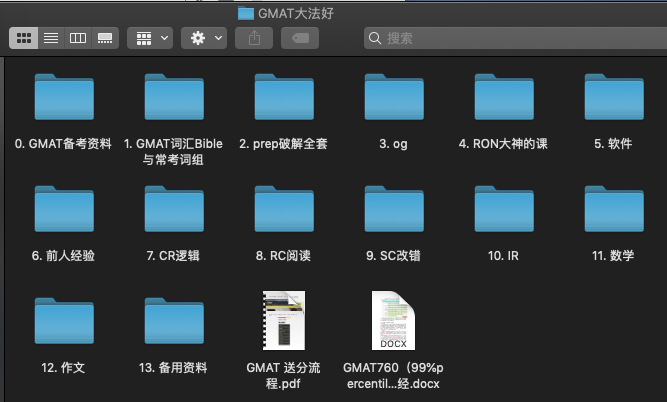
Task: Click the label 1. GMAT词汇Bible与常考词组
Action: [x=173, y=151]
